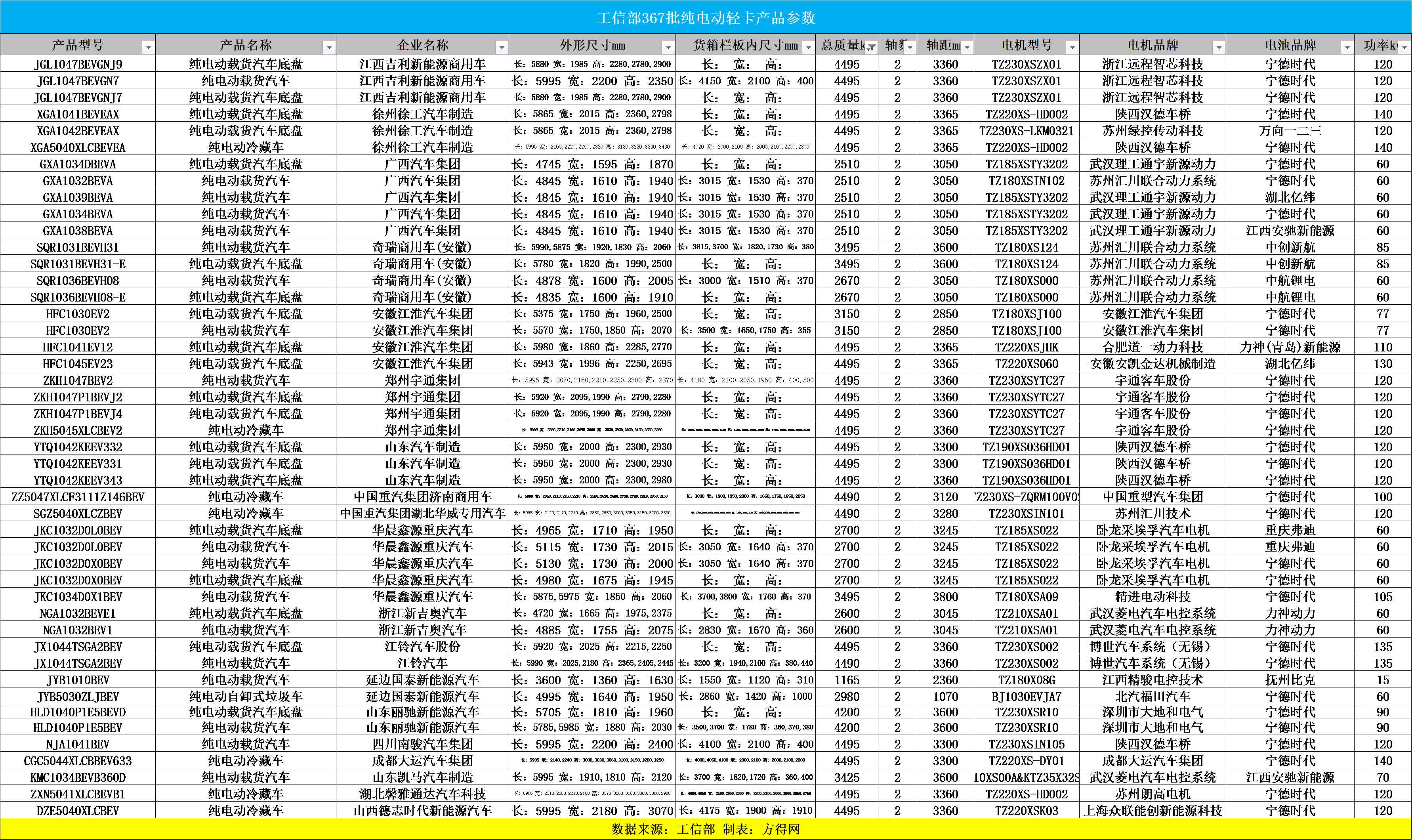Select cell NGA1032BEVE1

point(78,614)
